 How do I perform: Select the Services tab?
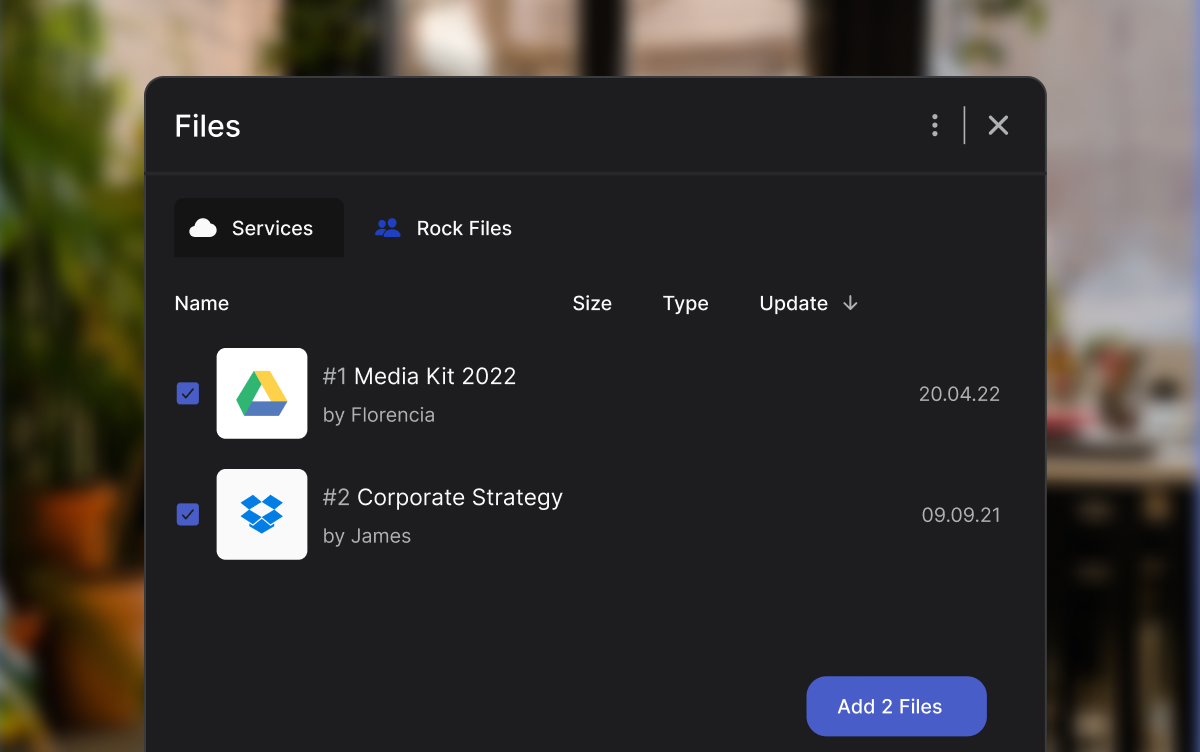point(259,227)
